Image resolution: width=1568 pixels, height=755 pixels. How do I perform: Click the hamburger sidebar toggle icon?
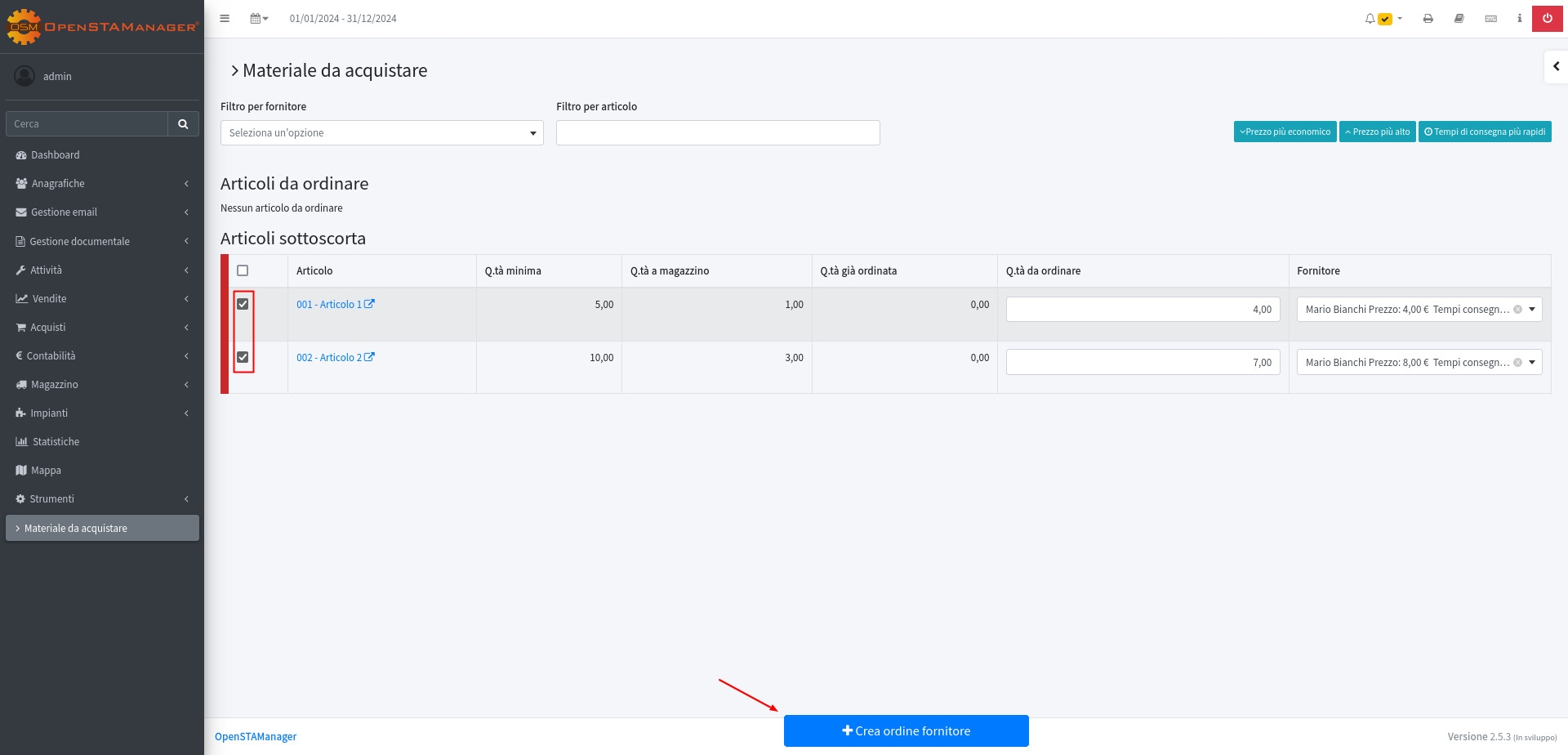[225, 18]
